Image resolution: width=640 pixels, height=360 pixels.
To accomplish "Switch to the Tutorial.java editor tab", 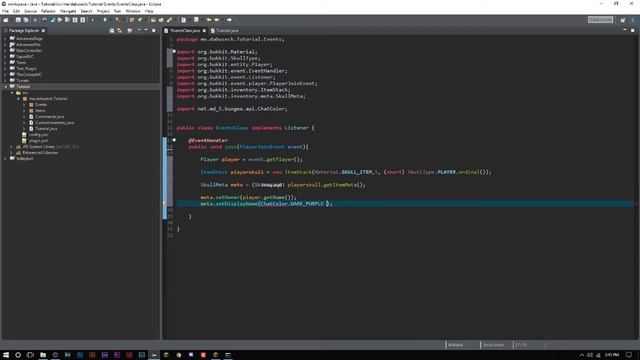I will click(x=224, y=31).
